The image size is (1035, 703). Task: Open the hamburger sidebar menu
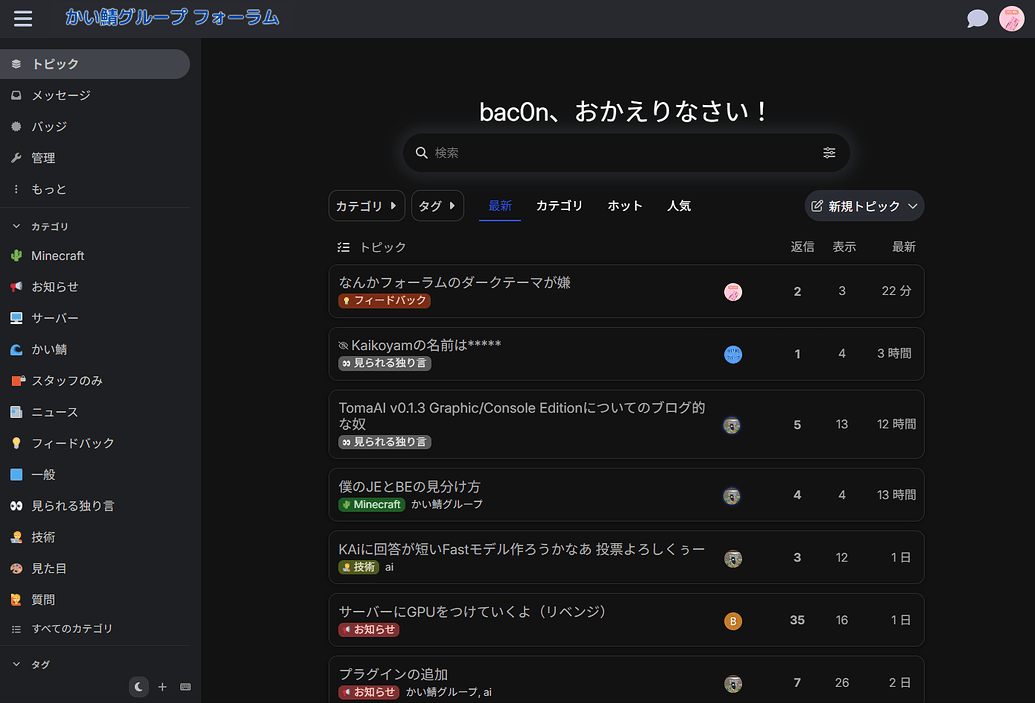(23, 18)
